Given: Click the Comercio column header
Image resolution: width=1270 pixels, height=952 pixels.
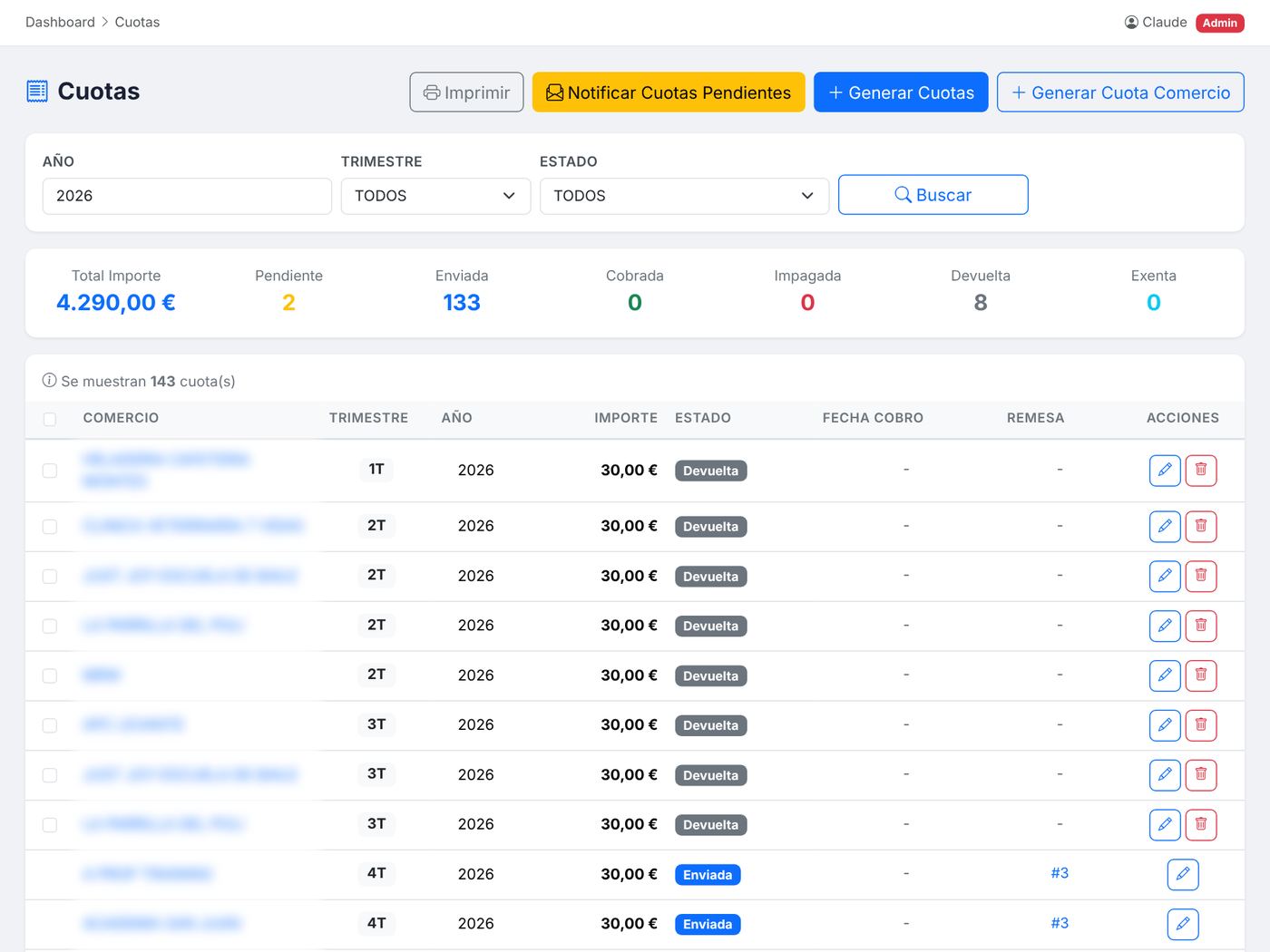Looking at the screenshot, I should (x=121, y=418).
